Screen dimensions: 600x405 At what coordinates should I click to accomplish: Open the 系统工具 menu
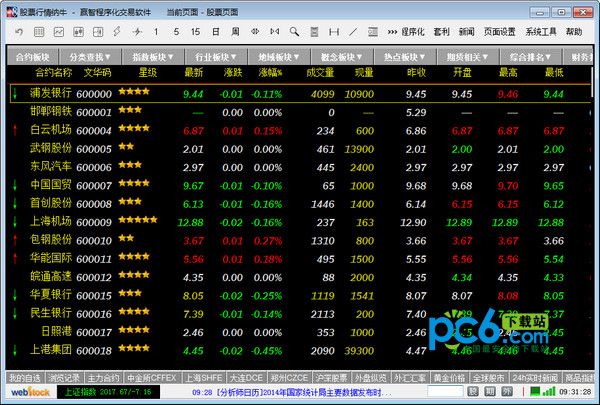pos(538,32)
